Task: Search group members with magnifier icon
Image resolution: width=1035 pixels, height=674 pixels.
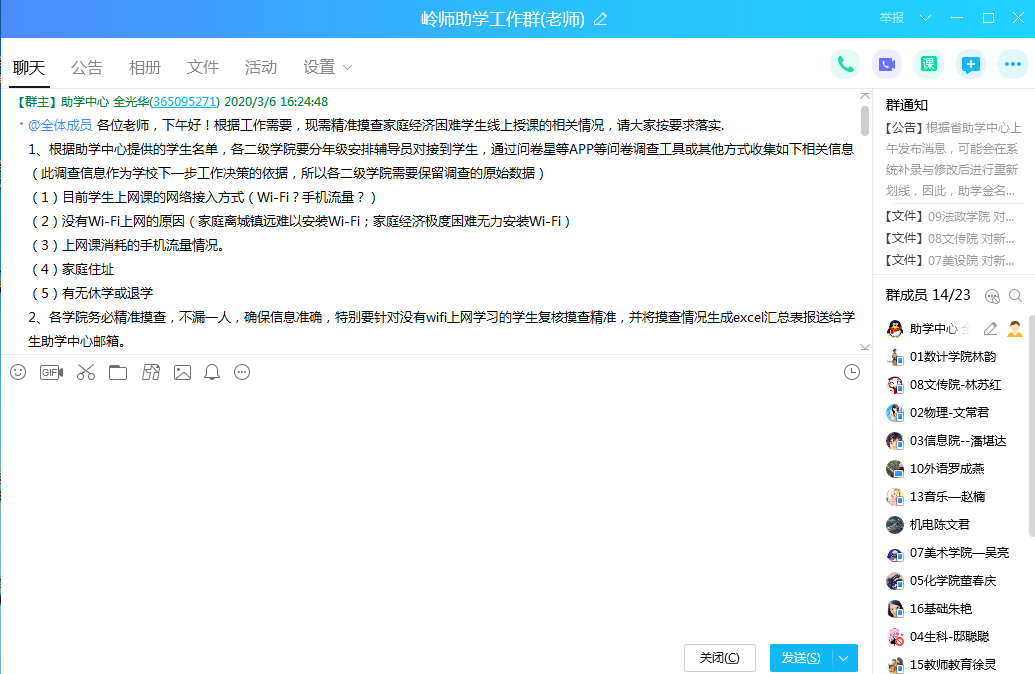Action: point(1016,296)
